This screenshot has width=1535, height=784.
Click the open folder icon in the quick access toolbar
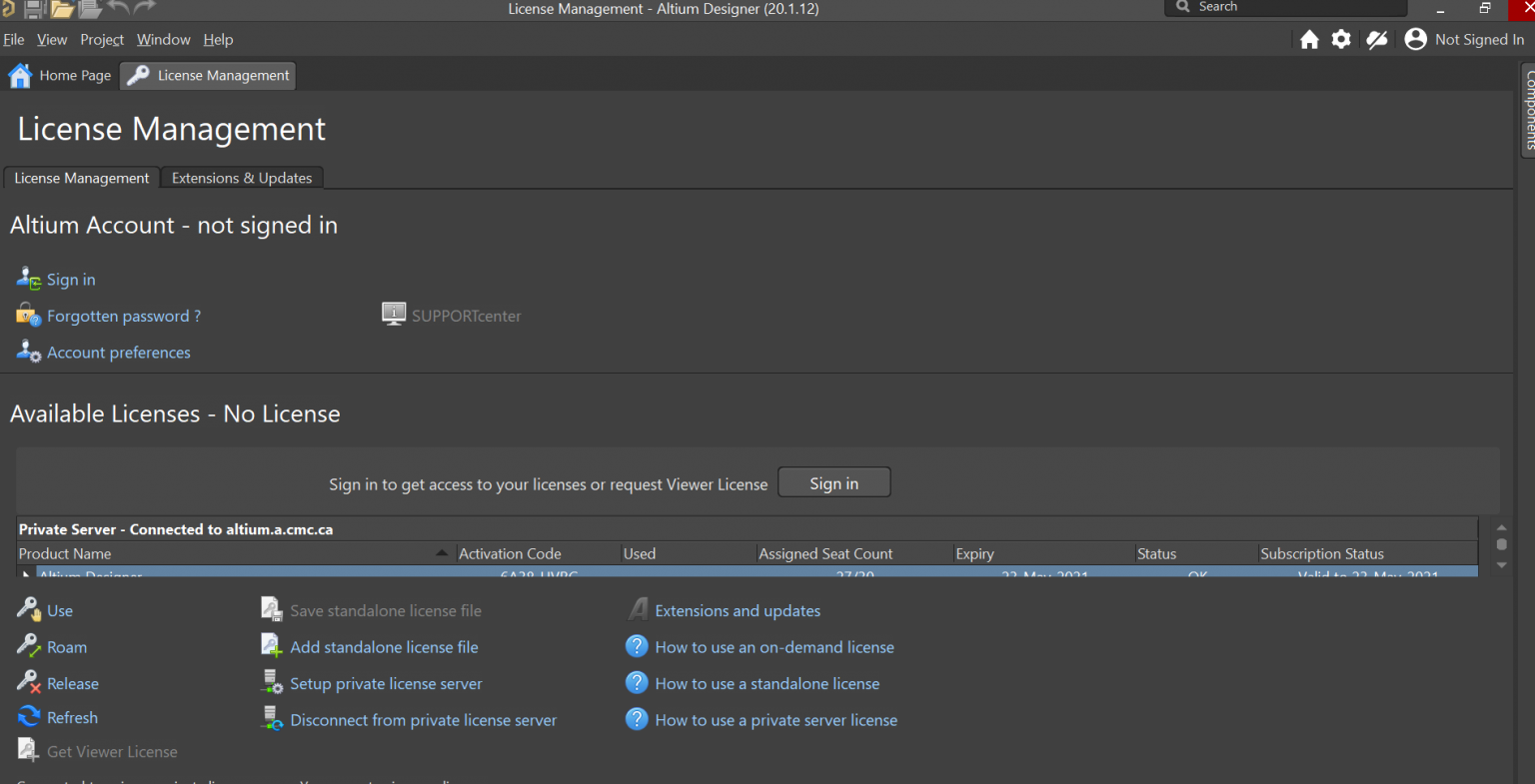[x=62, y=9]
